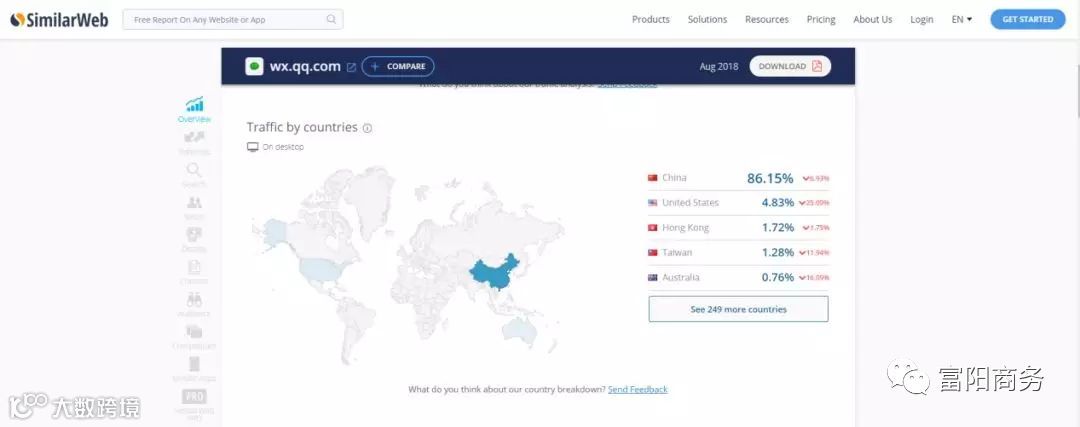Click the wx.qq.com domain title

pos(304,66)
